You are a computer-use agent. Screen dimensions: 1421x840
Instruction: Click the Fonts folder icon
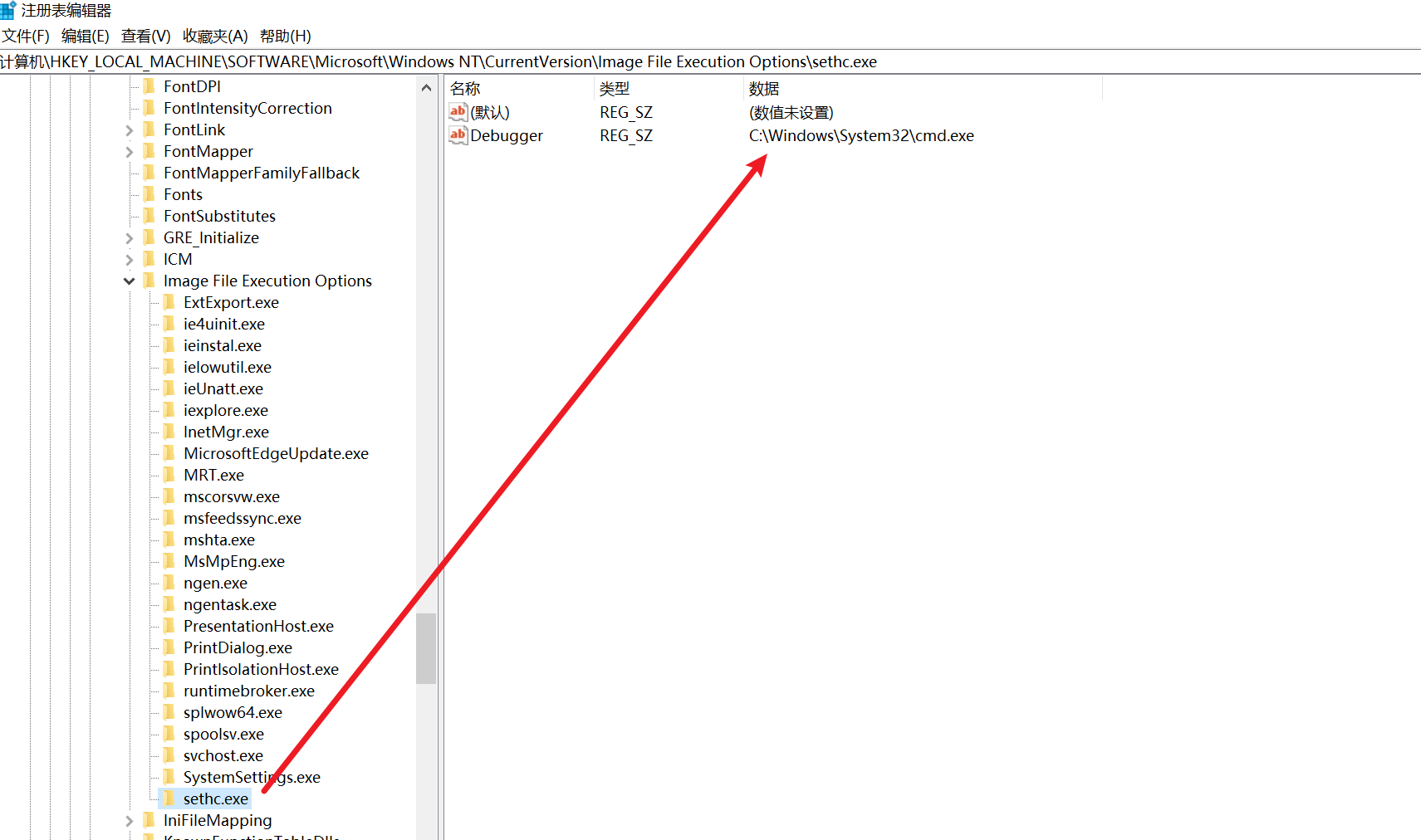tap(149, 194)
